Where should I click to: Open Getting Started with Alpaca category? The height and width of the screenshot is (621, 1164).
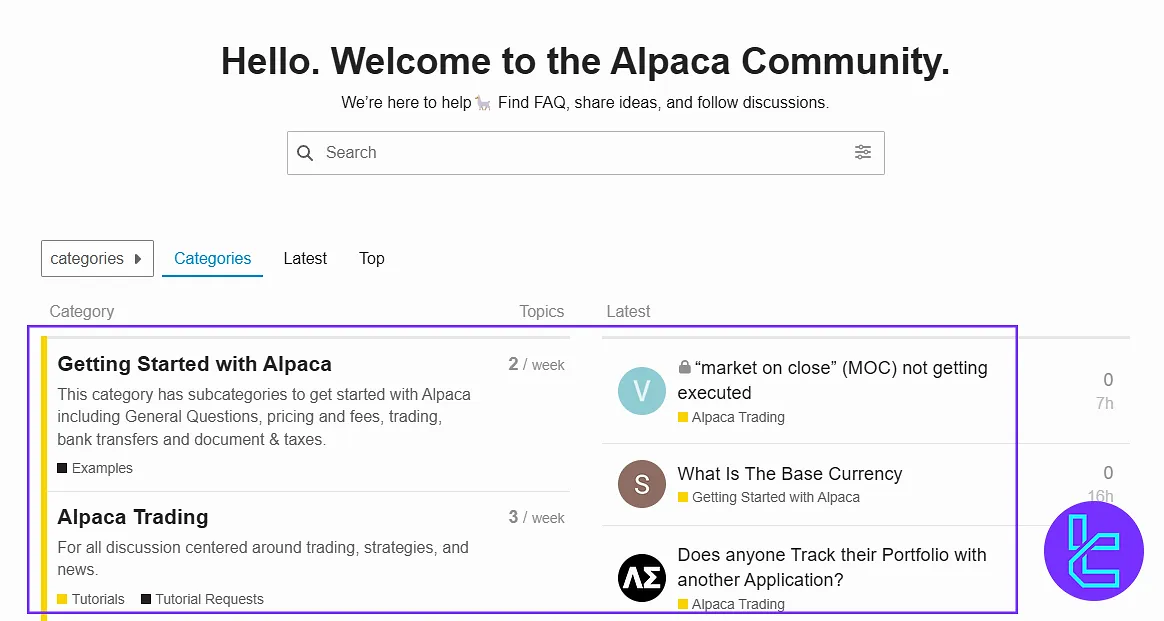[x=194, y=364]
